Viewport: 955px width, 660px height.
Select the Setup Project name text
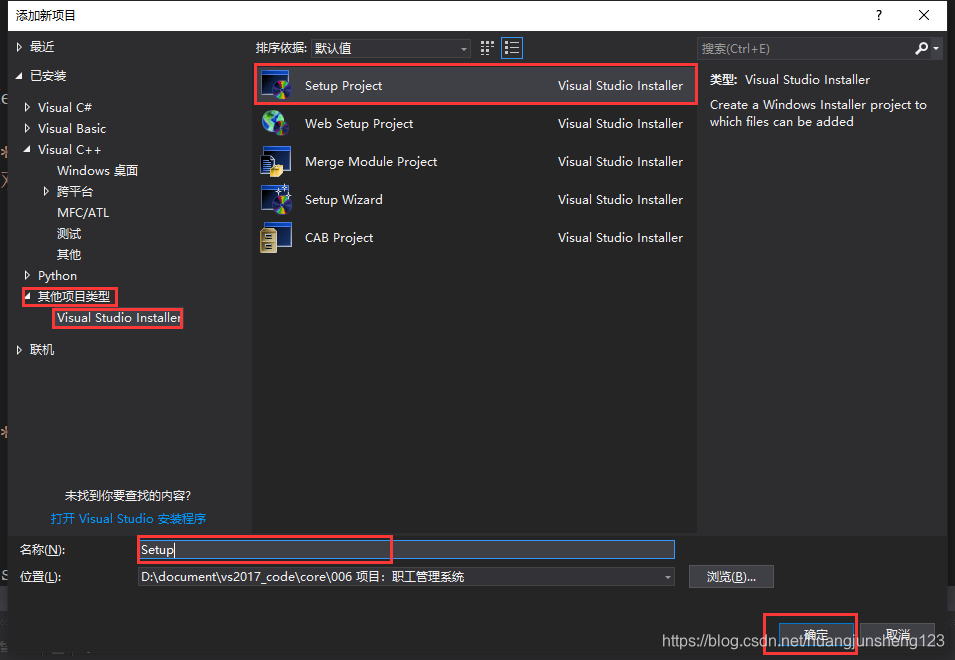[344, 86]
